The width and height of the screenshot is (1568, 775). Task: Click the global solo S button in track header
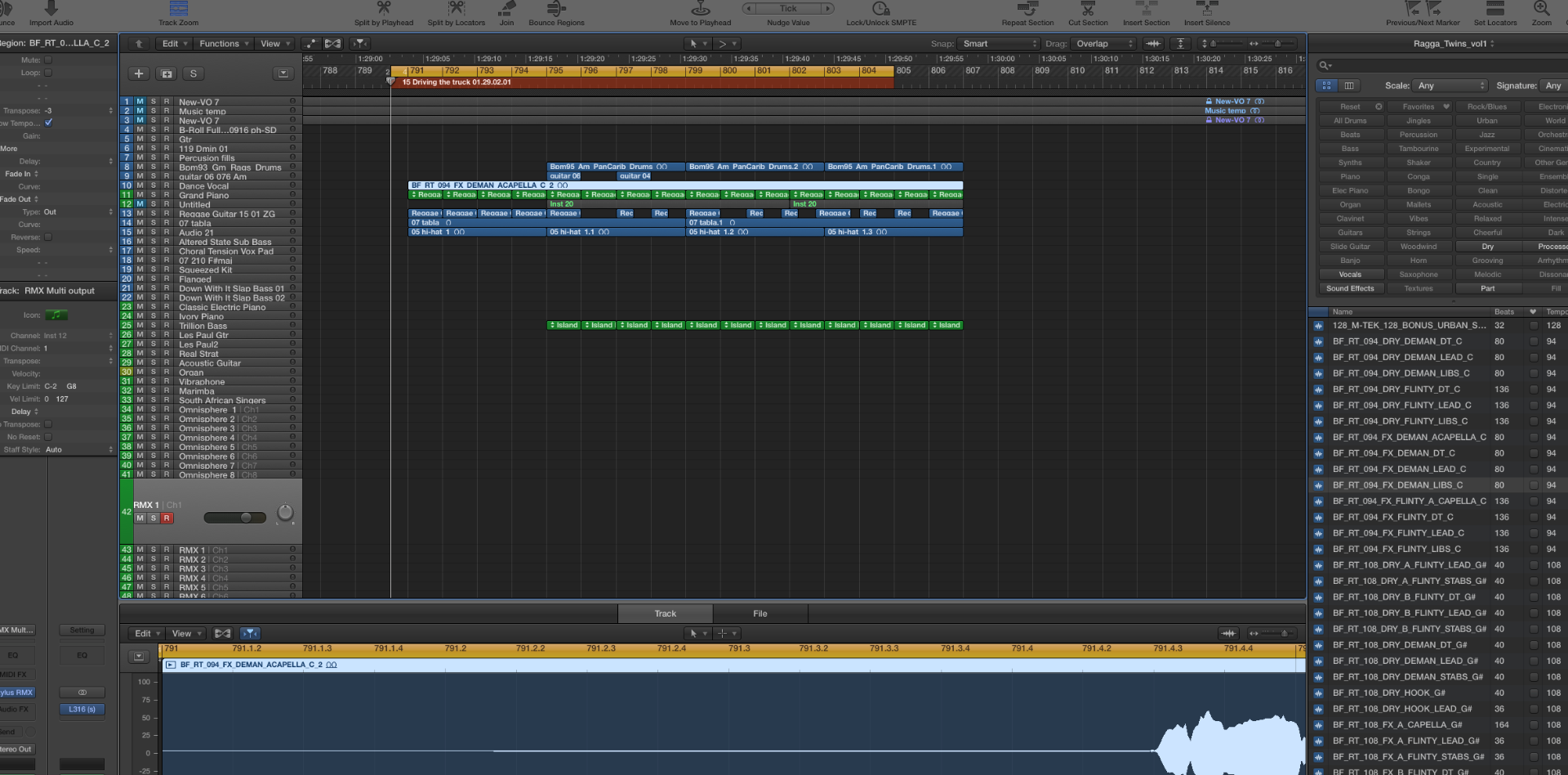[194, 73]
